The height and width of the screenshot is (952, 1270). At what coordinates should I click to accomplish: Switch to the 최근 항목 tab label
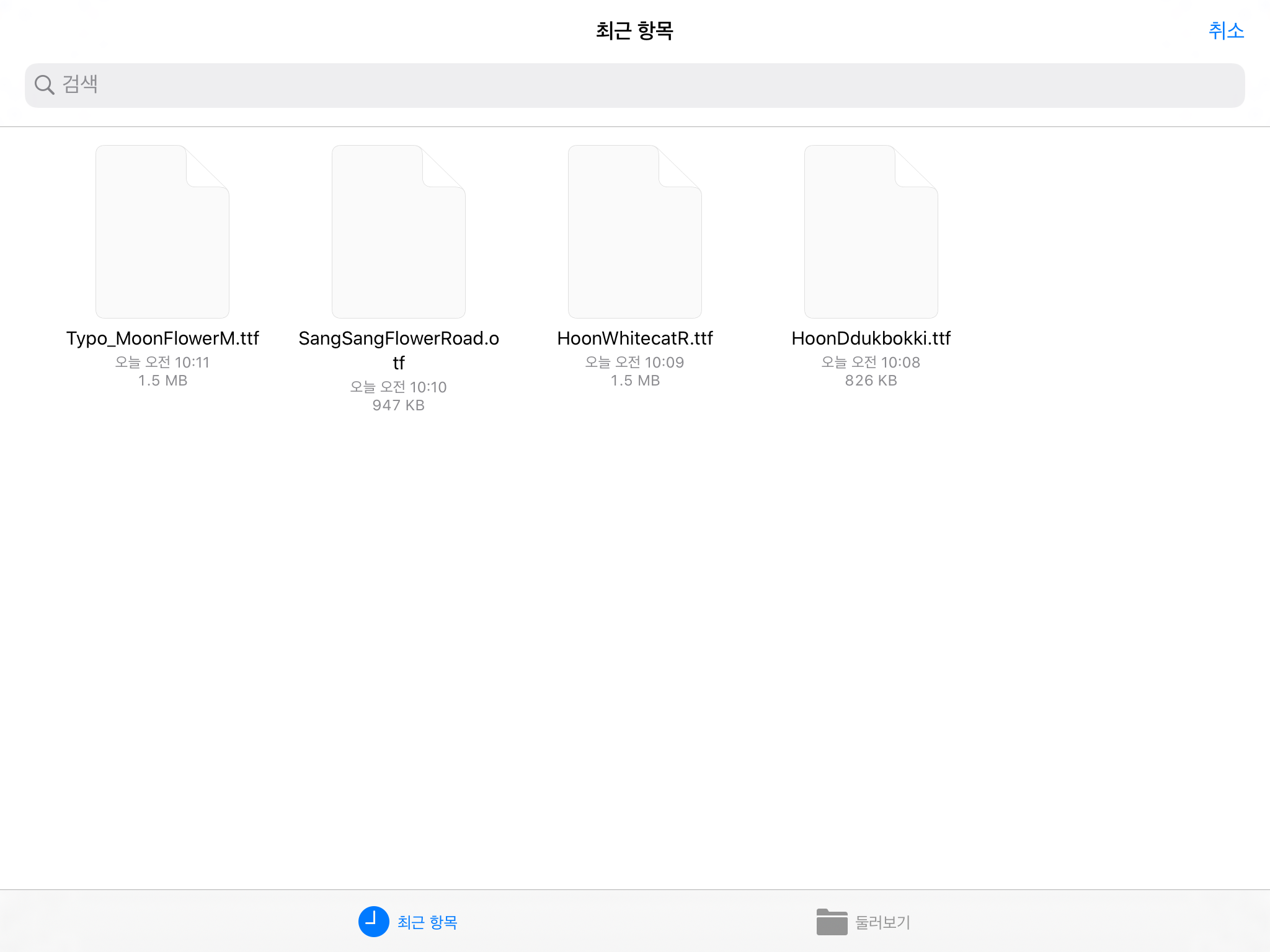(427, 922)
